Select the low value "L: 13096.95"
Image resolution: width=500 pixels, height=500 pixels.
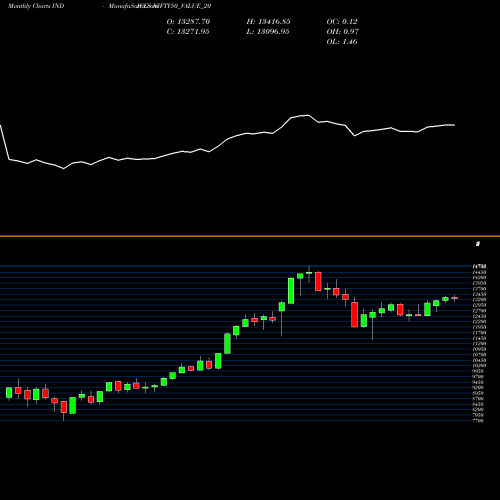tap(268, 32)
